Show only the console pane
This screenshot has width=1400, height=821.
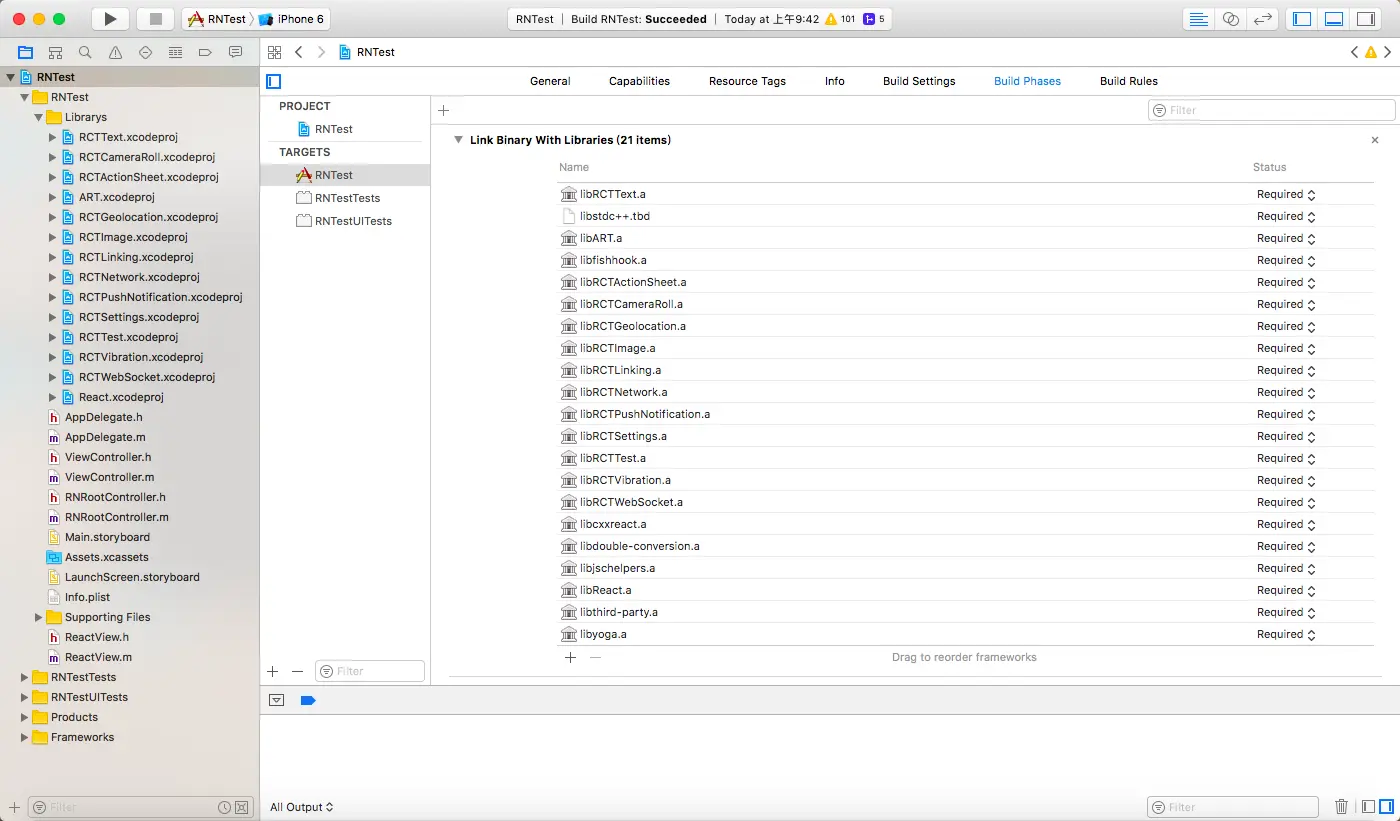(x=1386, y=807)
